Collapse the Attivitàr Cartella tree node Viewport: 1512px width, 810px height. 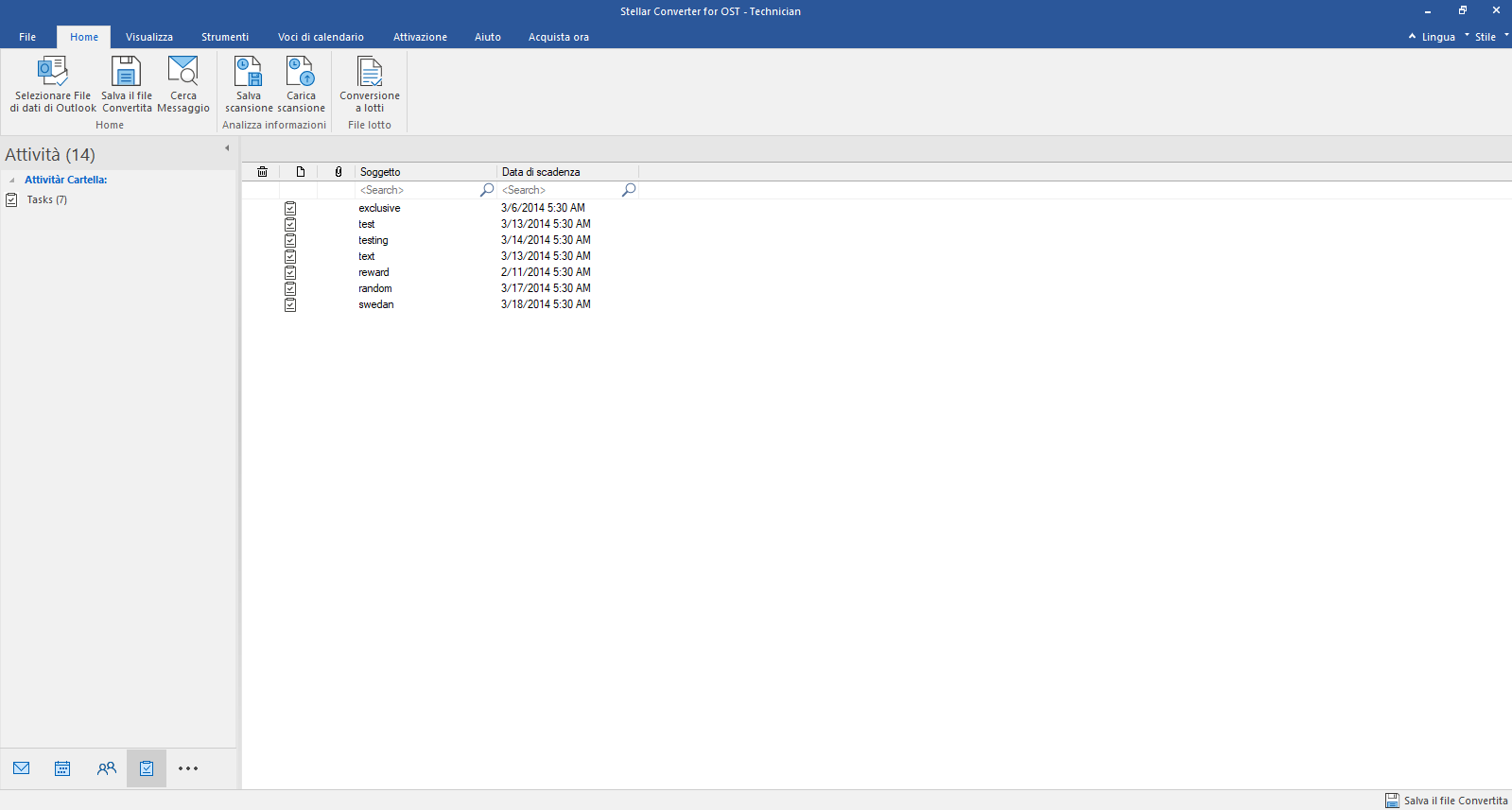tap(11, 181)
